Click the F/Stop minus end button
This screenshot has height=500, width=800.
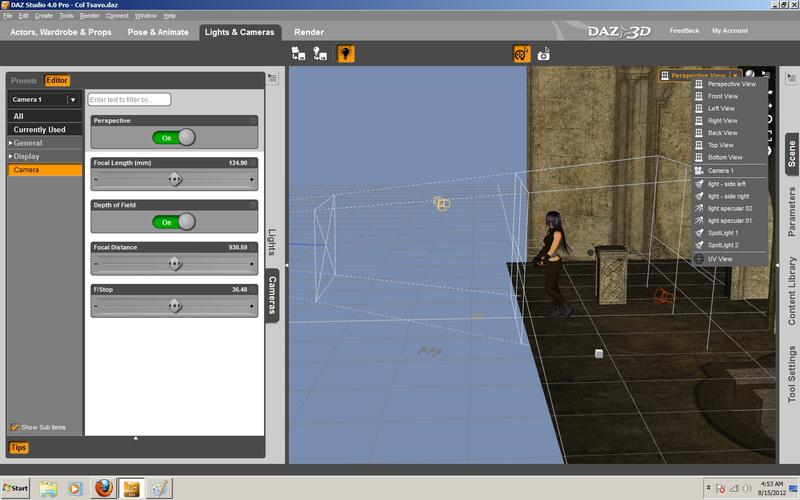[x=96, y=306]
